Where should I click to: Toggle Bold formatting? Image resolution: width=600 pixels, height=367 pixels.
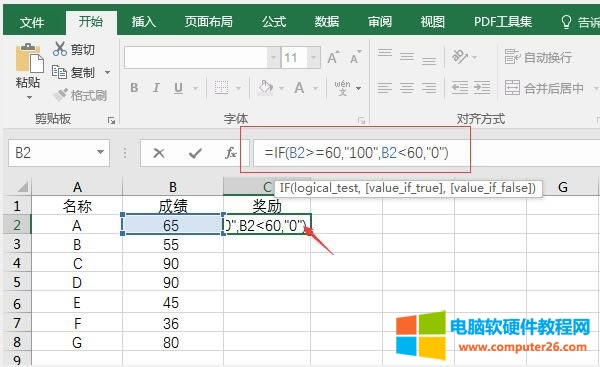coord(134,88)
